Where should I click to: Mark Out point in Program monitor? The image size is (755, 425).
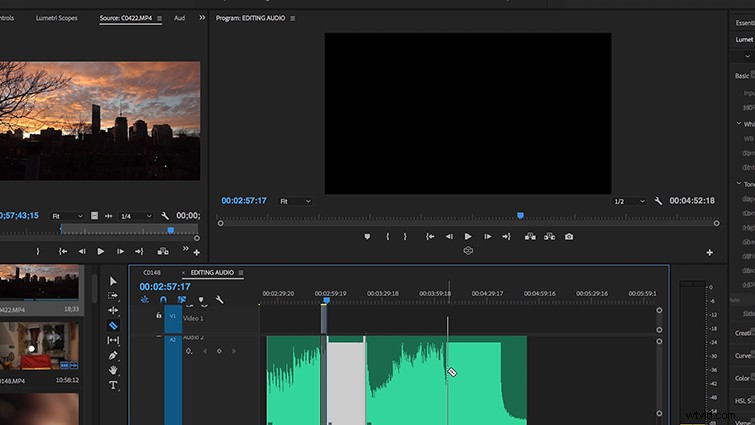click(405, 236)
